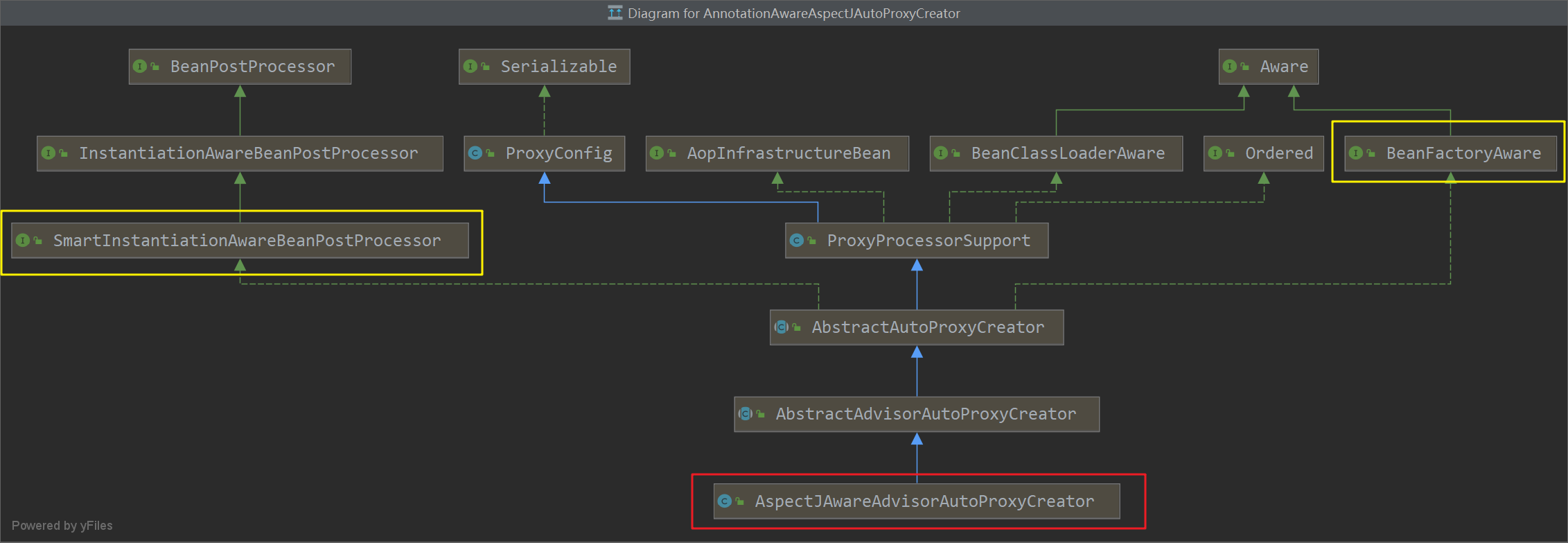This screenshot has height=543, width=1568.
Task: Select the ProxyProcessorSupport label
Action: point(928,241)
